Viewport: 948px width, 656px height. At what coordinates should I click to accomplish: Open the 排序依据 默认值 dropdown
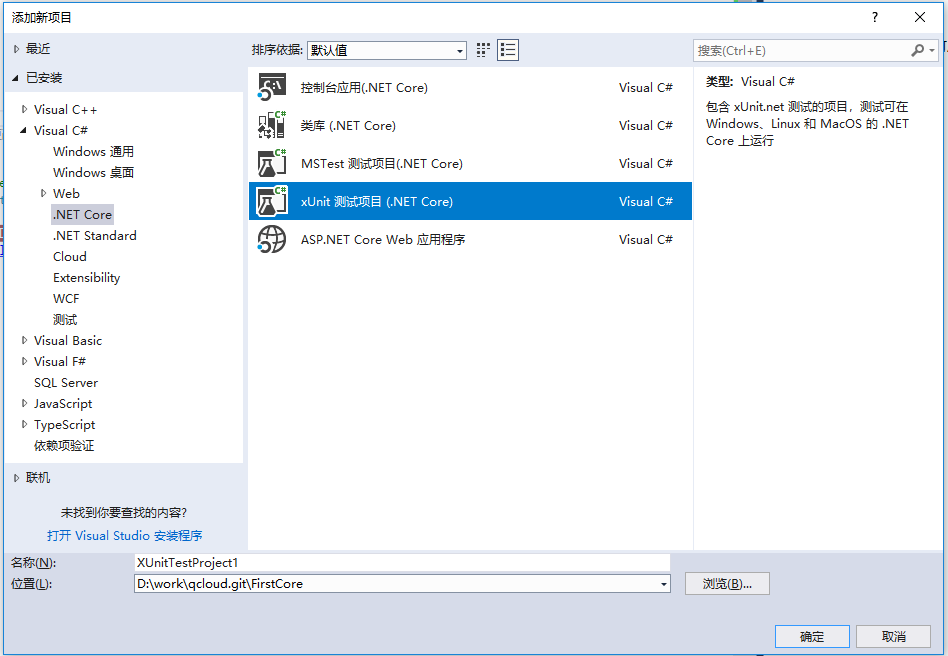click(386, 51)
